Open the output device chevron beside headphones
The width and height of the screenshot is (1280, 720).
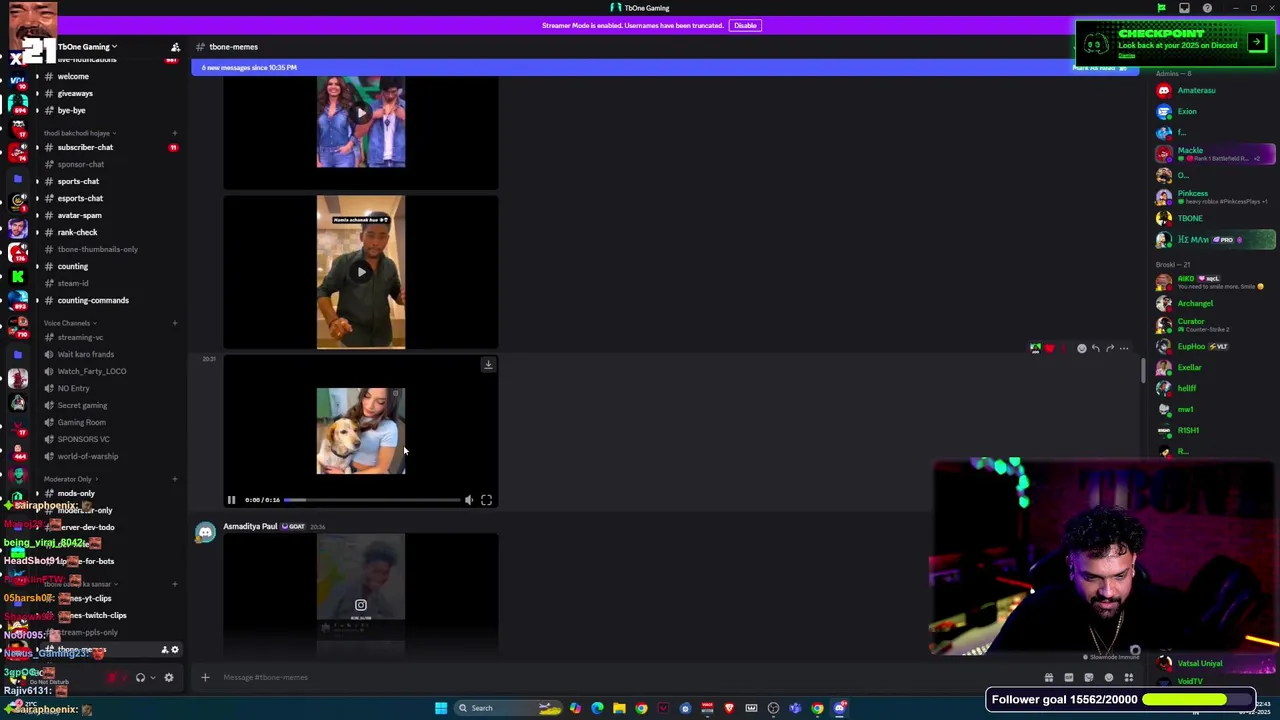153,678
